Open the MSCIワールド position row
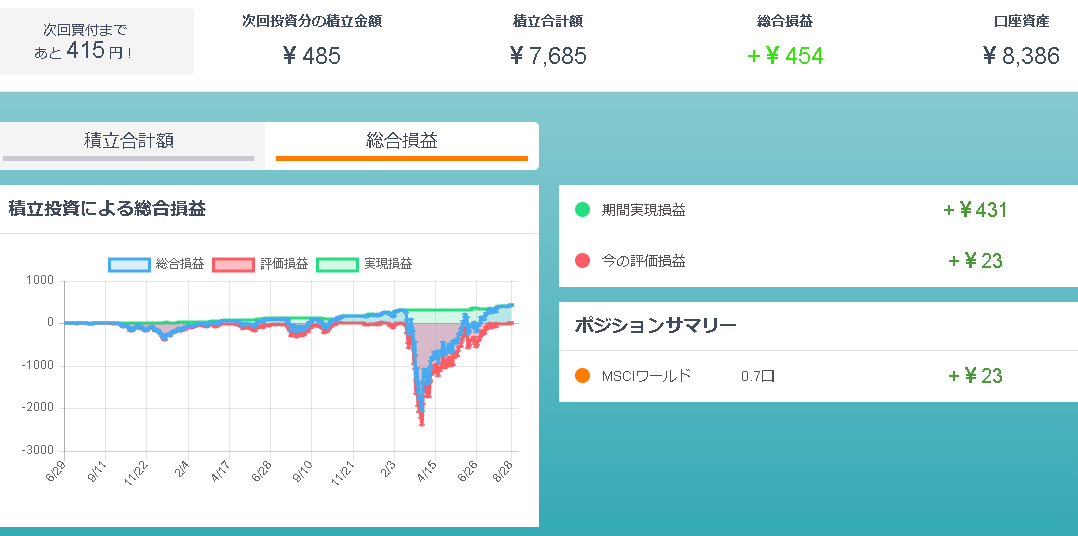The height and width of the screenshot is (536, 1078). coord(818,376)
